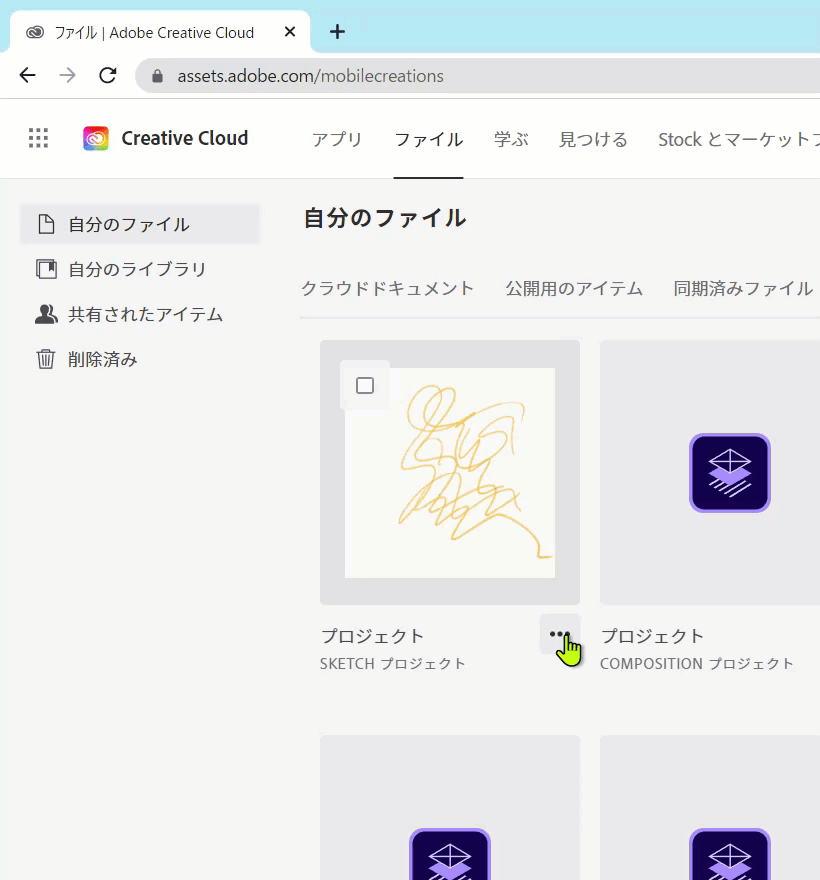This screenshot has width=820, height=880.
Task: Click the browser forward arrow
Action: pyautogui.click(x=67, y=75)
